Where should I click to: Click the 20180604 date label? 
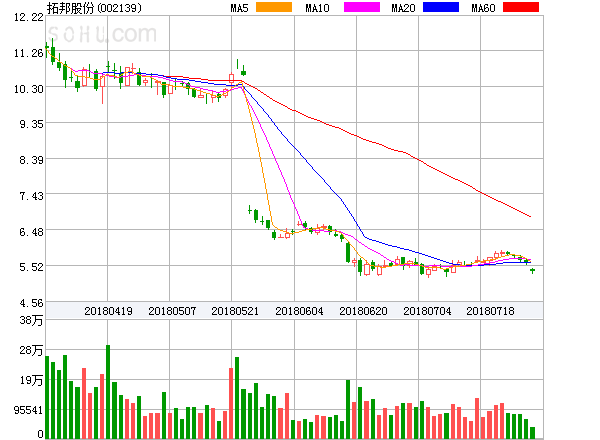tap(299, 311)
